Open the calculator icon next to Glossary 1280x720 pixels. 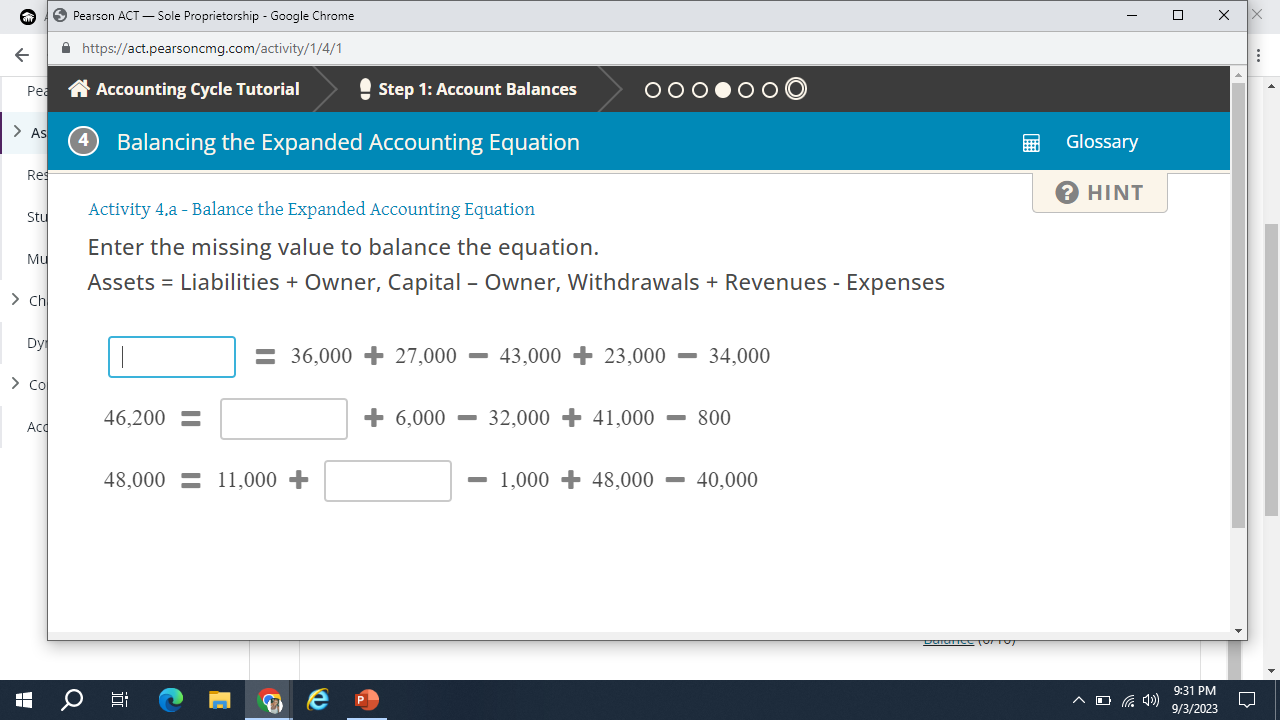point(1032,143)
